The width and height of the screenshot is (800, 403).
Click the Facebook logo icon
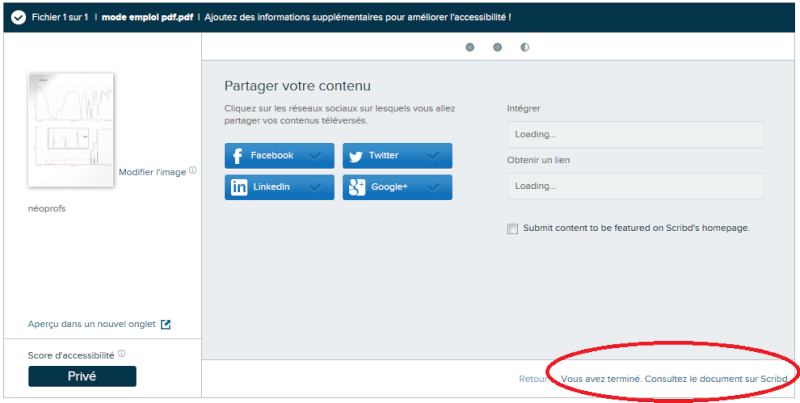[237, 156]
